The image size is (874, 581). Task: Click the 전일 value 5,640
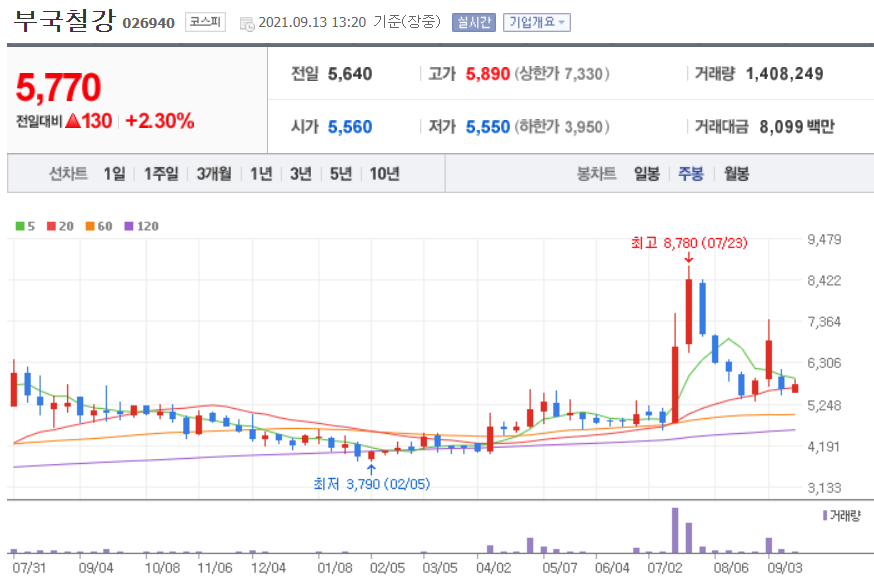(x=350, y=74)
